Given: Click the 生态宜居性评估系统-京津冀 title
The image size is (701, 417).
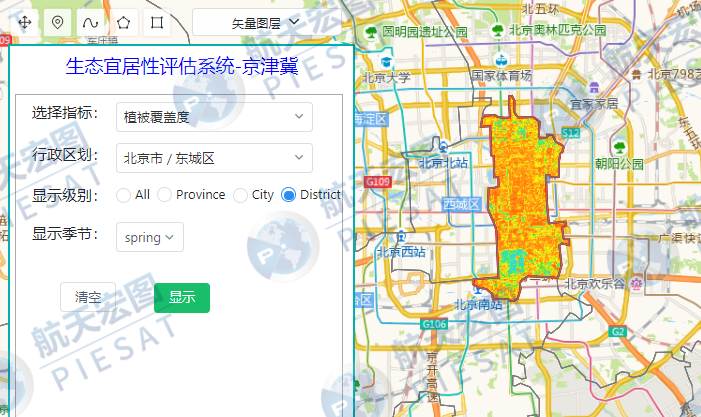Looking at the screenshot, I should coord(182,67).
